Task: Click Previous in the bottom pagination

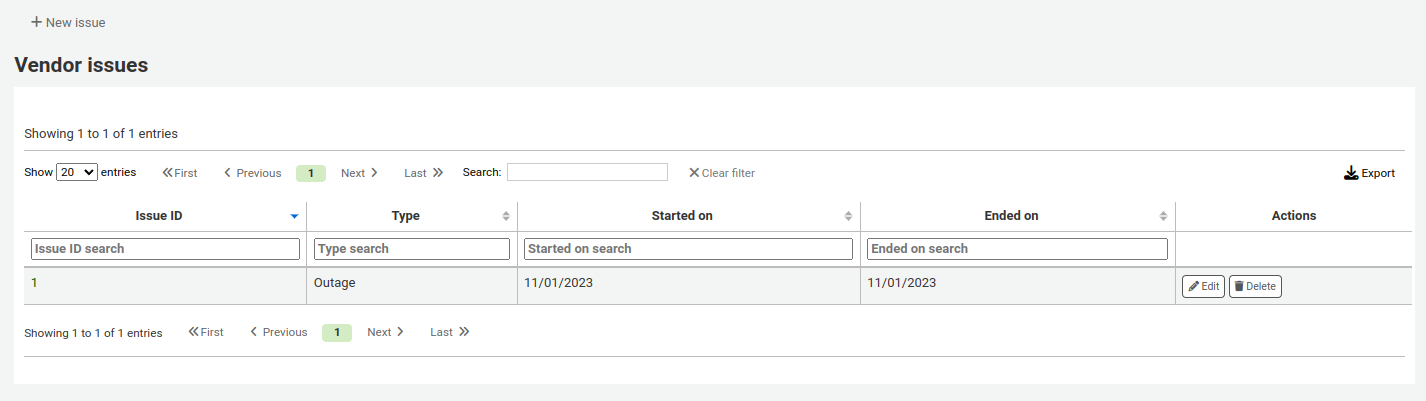Action: [x=279, y=332]
